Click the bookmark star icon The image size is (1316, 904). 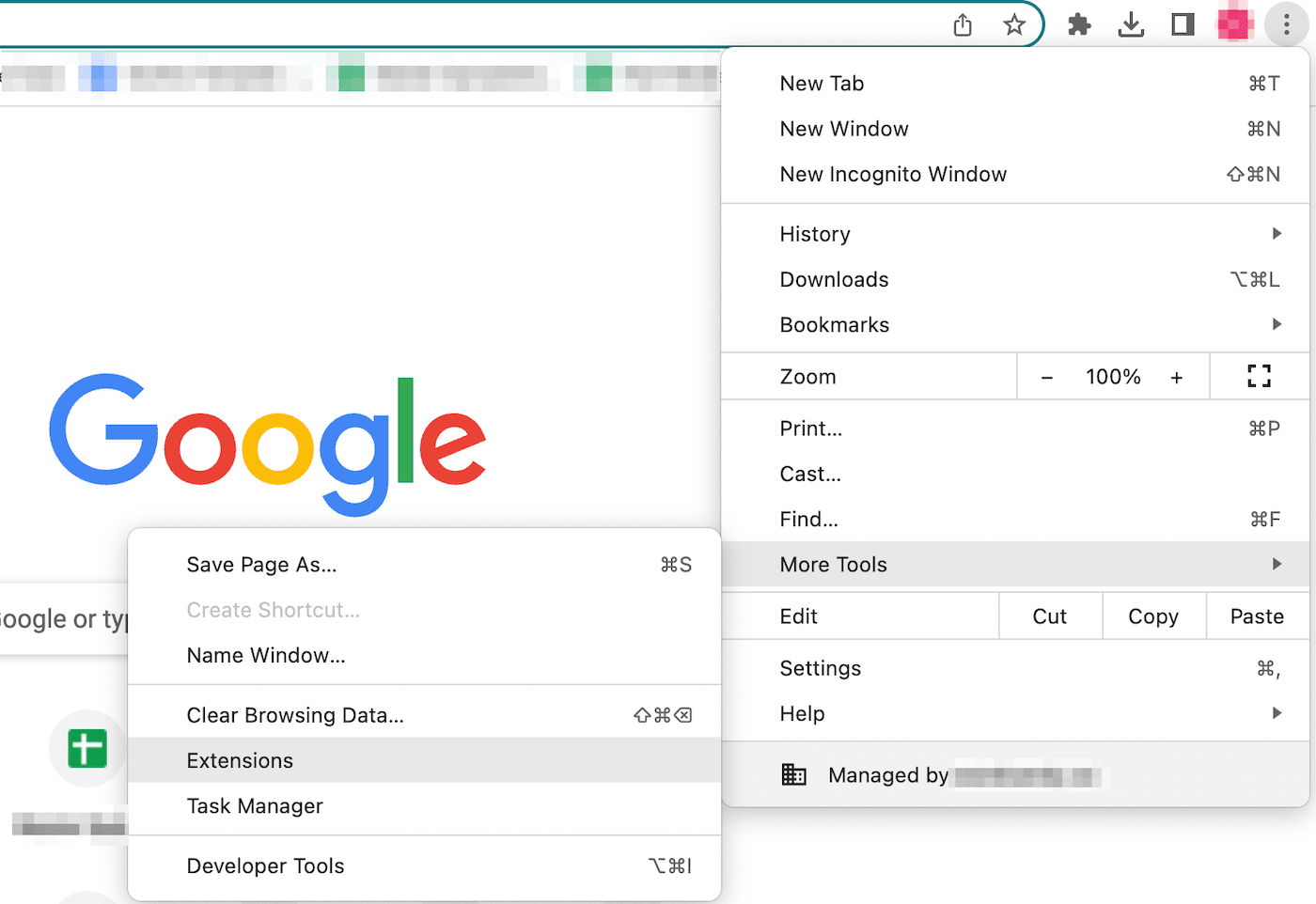[x=1014, y=24]
